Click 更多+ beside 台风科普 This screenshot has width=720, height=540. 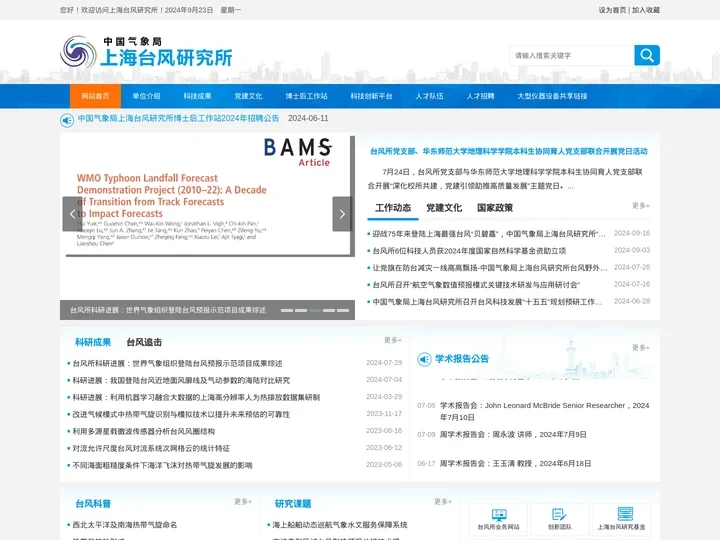243,501
